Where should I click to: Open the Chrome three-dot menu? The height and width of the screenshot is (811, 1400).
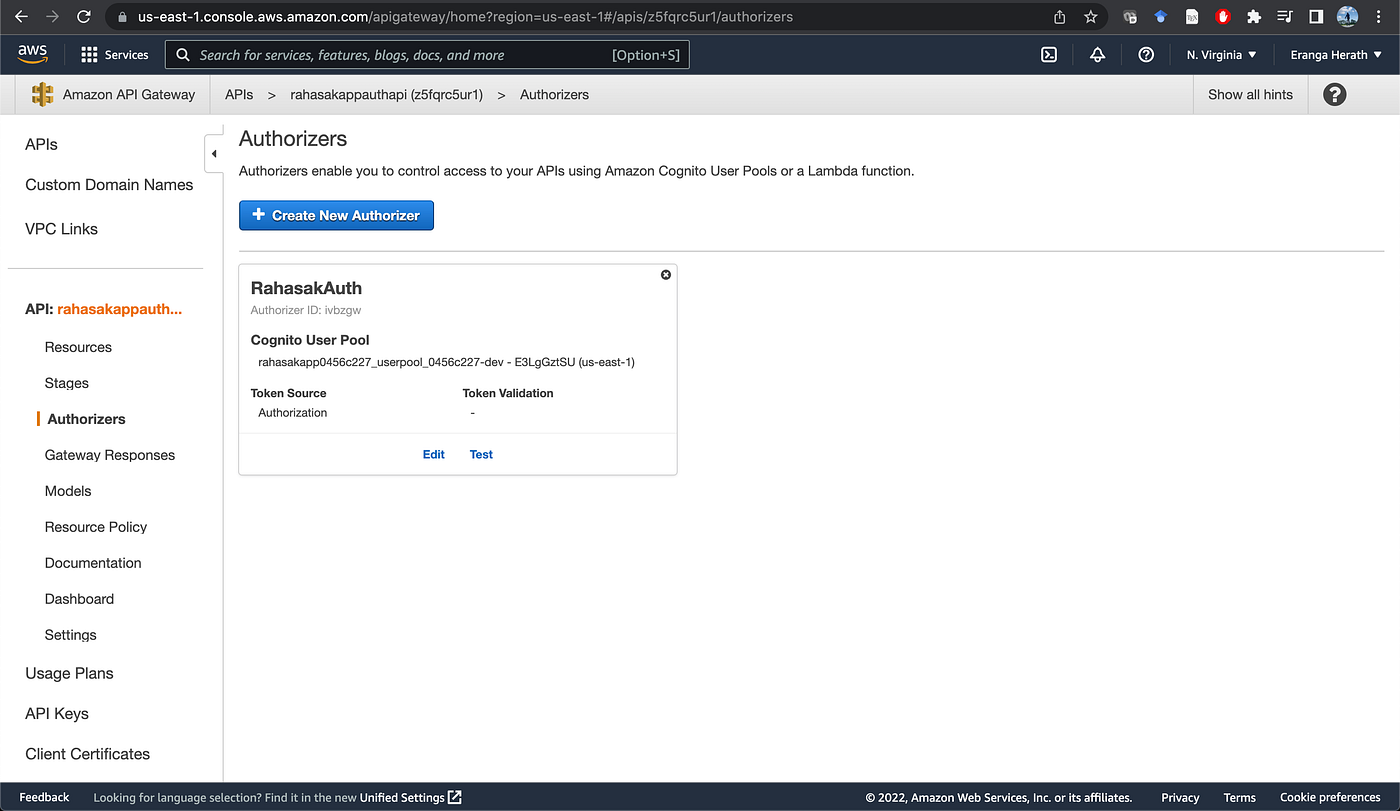(x=1379, y=17)
